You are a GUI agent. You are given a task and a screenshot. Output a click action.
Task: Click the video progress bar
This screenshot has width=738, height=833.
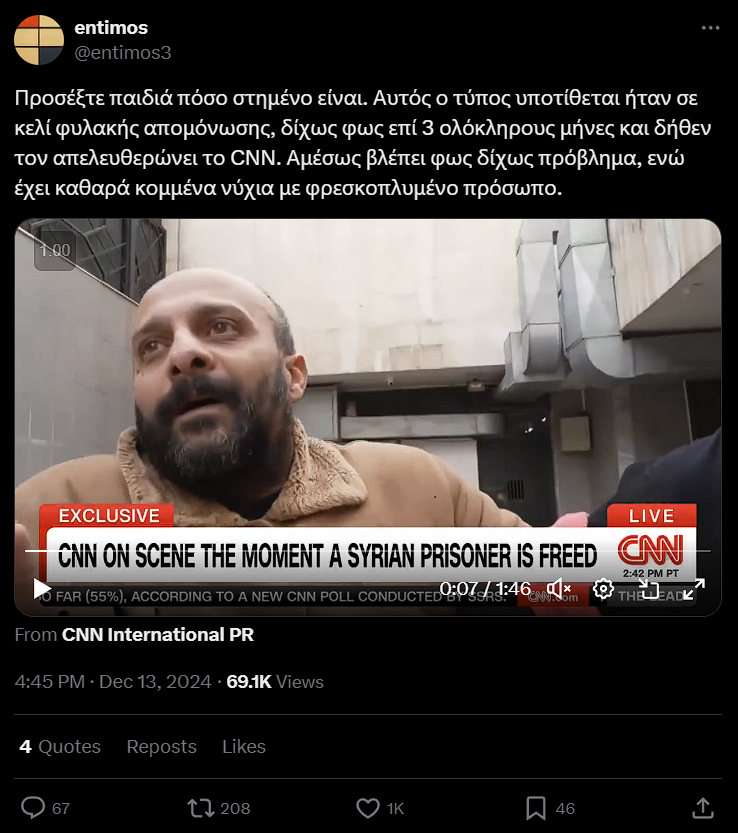[368, 551]
